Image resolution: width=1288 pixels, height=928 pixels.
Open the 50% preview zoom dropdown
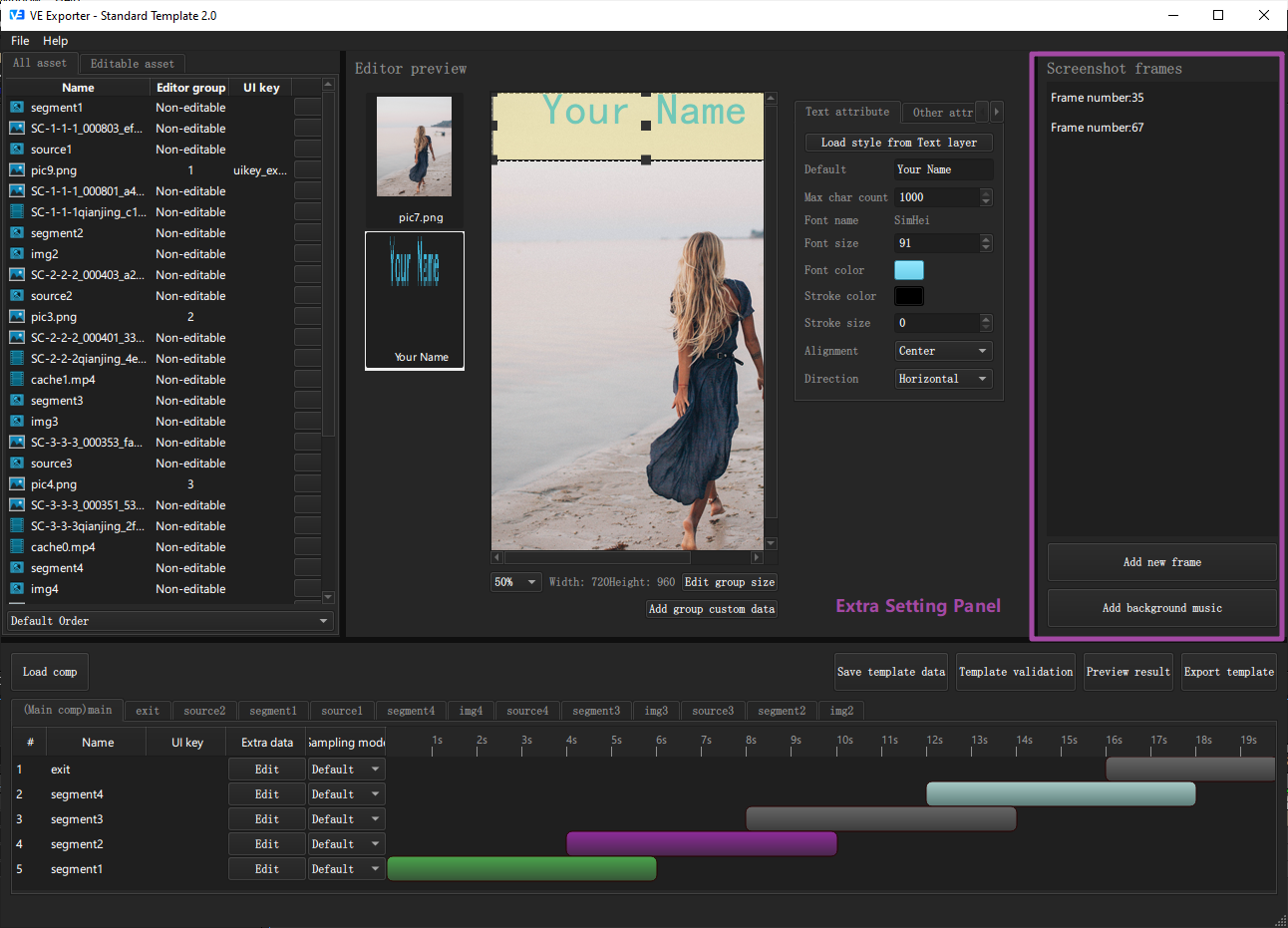516,582
